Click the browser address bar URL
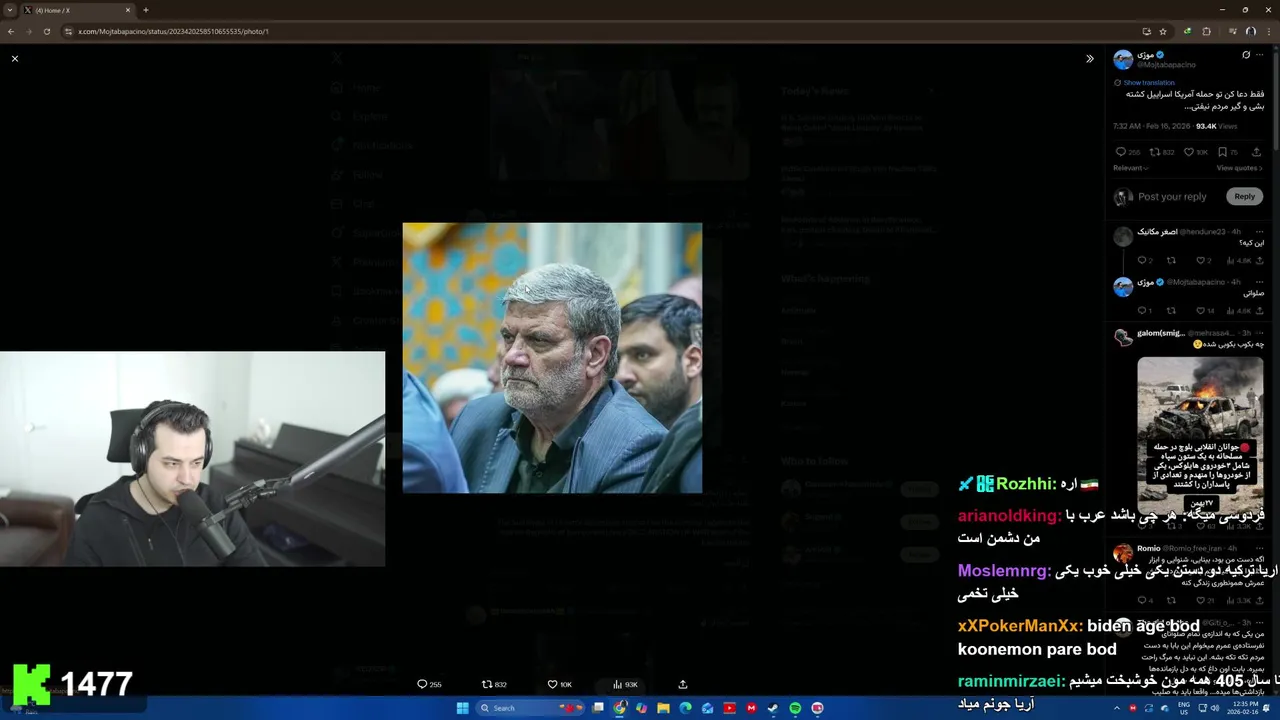The image size is (1280, 720). [x=174, y=31]
